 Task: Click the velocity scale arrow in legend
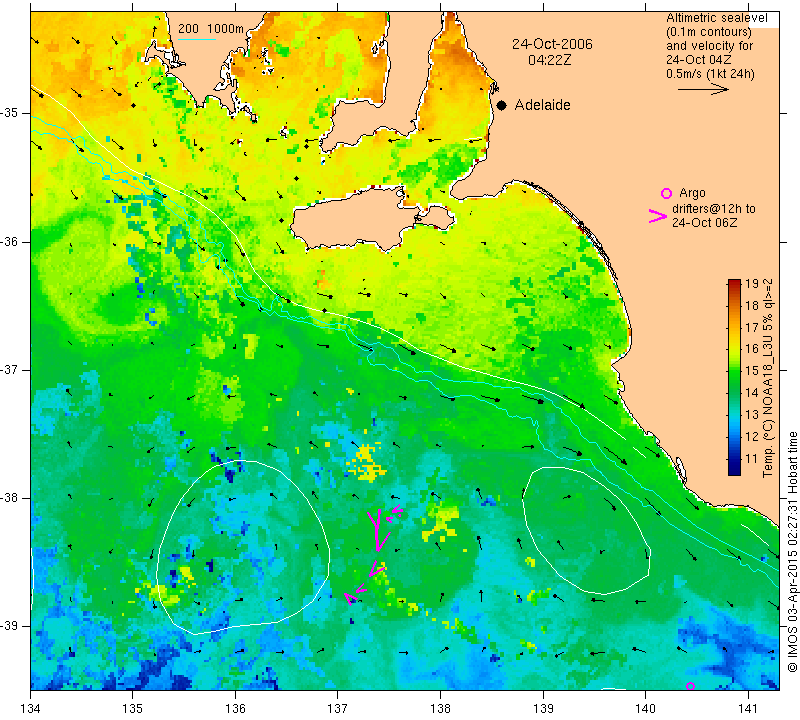click(703, 89)
